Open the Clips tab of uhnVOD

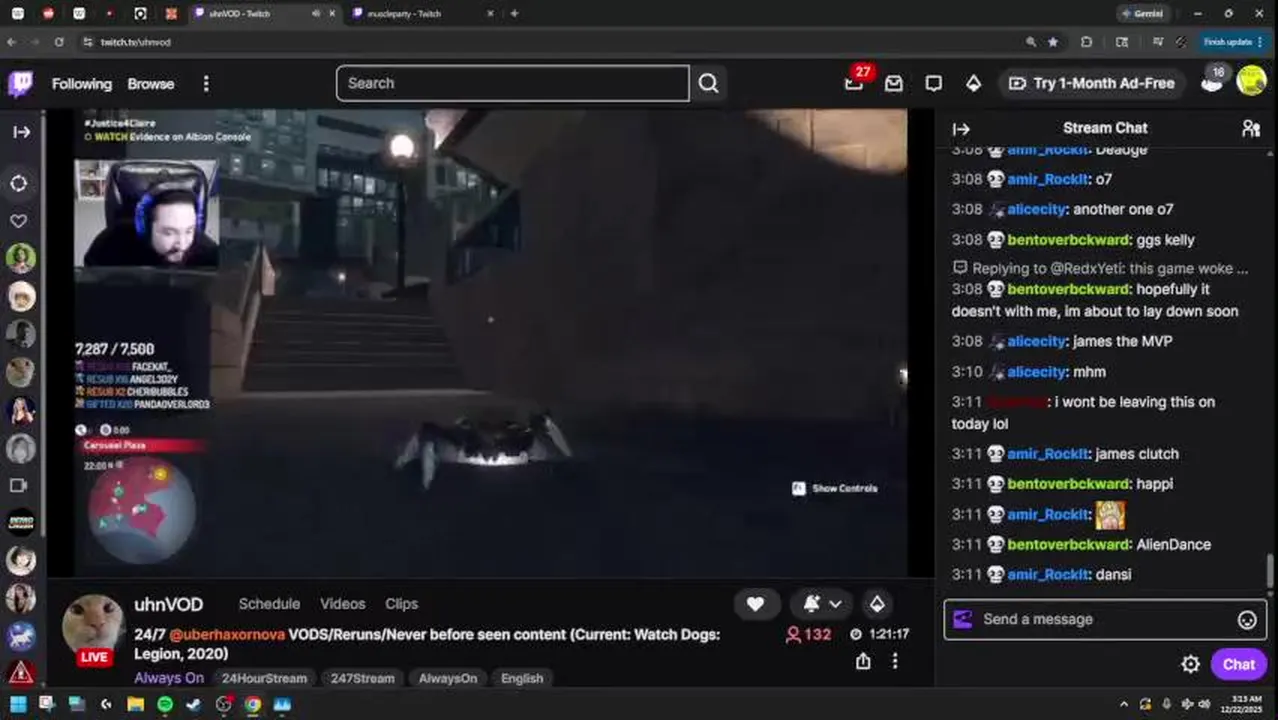click(x=401, y=604)
